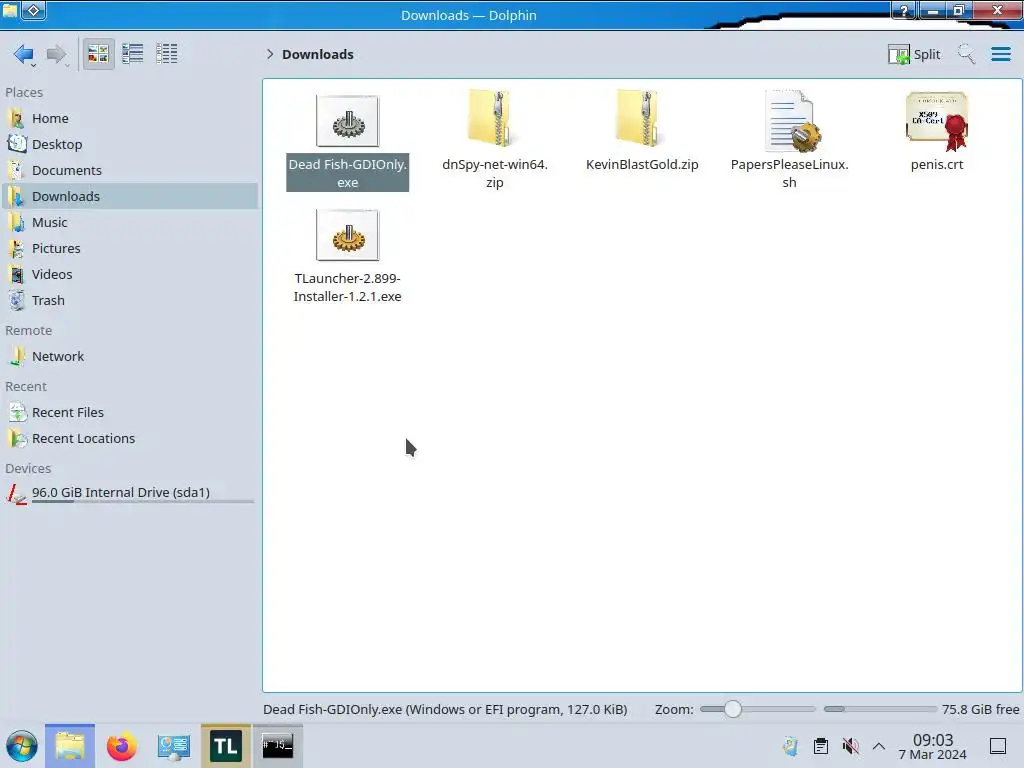Select TLauncher-2.899-Installer-1.2.1.exe icon

(x=347, y=235)
